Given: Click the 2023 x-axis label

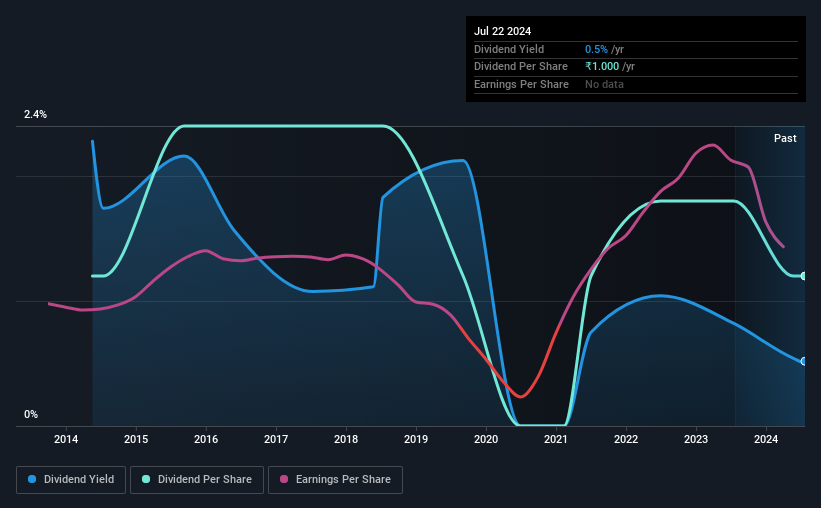Looking at the screenshot, I should [696, 439].
